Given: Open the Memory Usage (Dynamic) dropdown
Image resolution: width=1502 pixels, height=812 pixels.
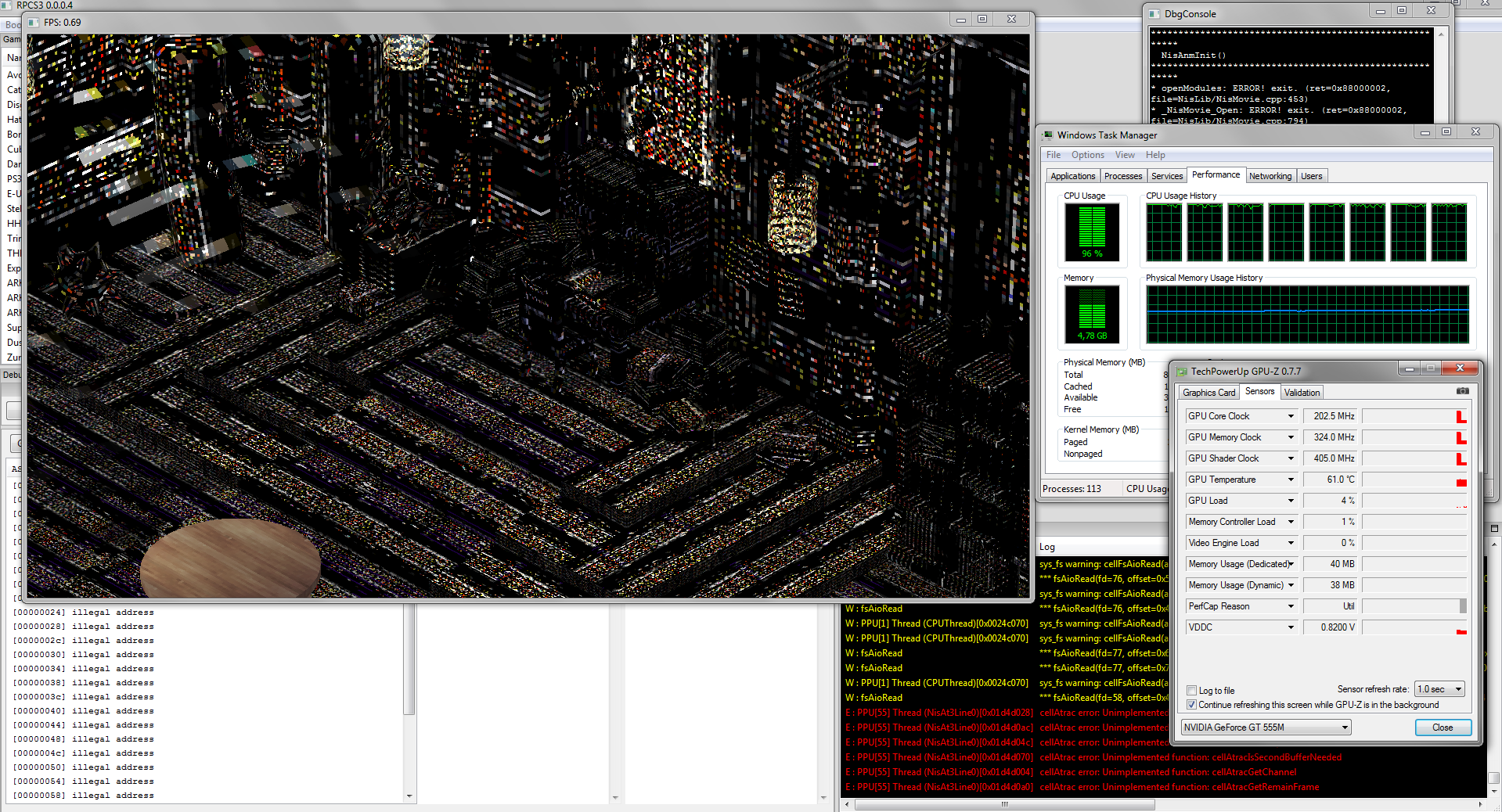Looking at the screenshot, I should [x=1291, y=585].
